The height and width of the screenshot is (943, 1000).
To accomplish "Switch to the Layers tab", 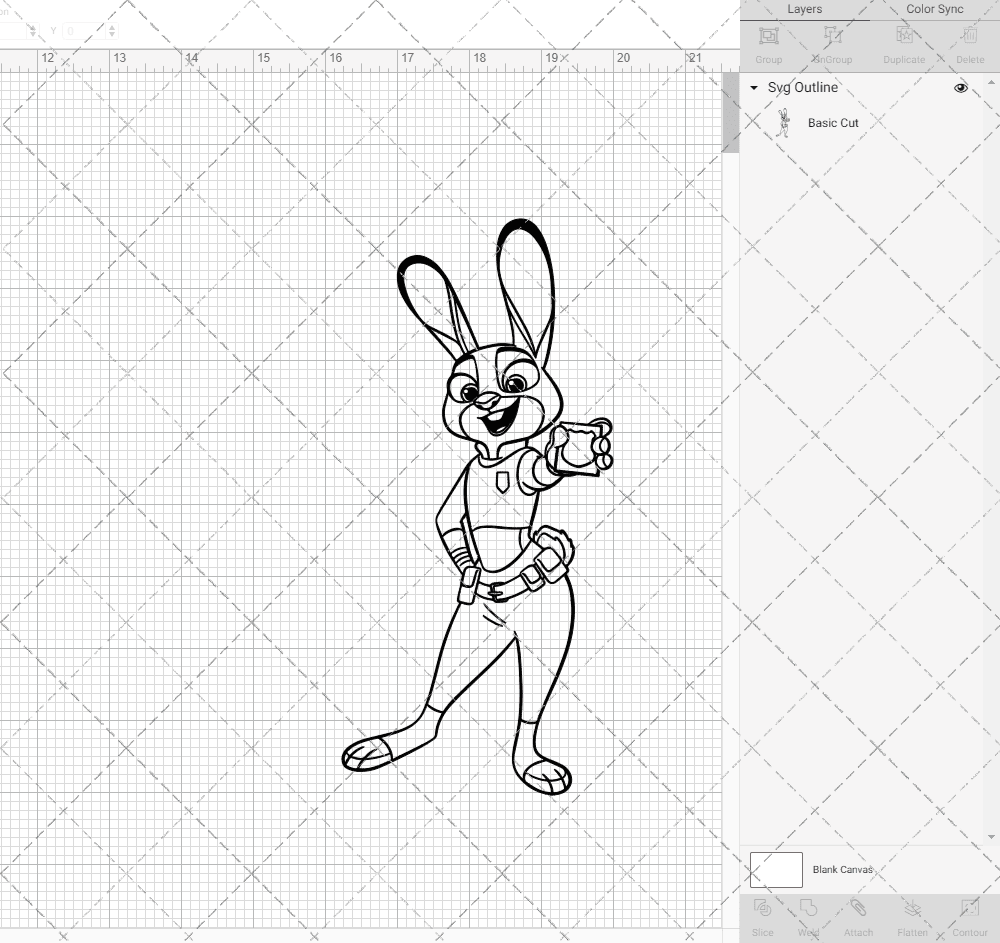I will pyautogui.click(x=804, y=10).
